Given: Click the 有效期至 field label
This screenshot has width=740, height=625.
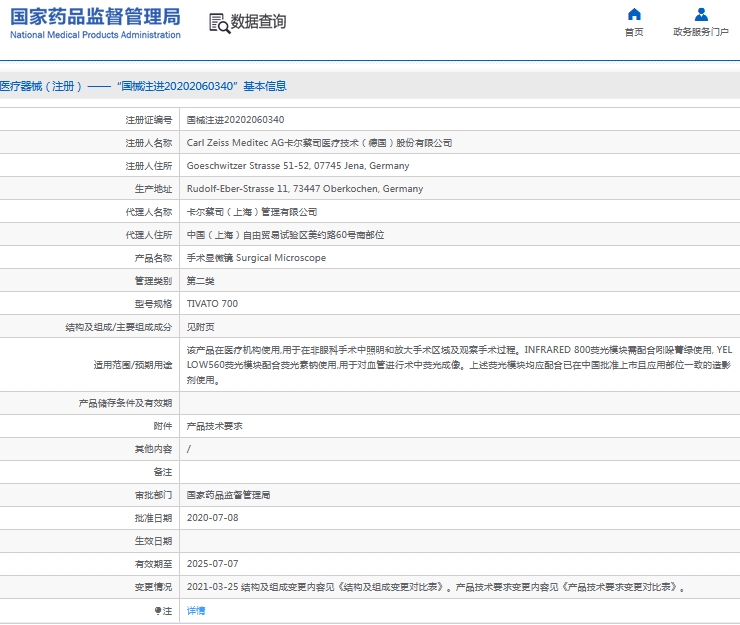Looking at the screenshot, I should click(153, 564).
